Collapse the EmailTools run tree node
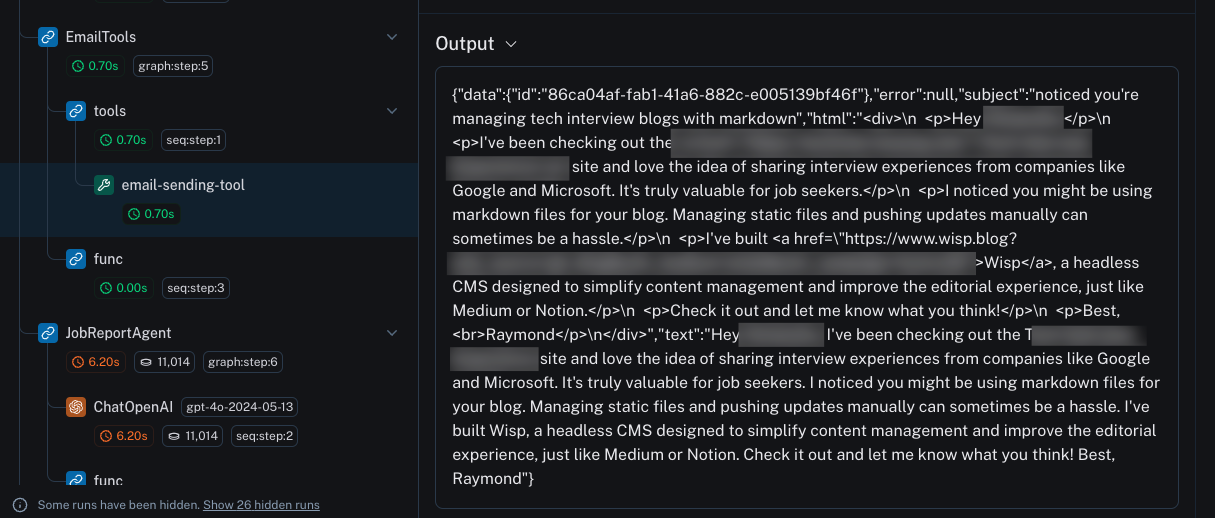This screenshot has width=1215, height=518. point(392,37)
